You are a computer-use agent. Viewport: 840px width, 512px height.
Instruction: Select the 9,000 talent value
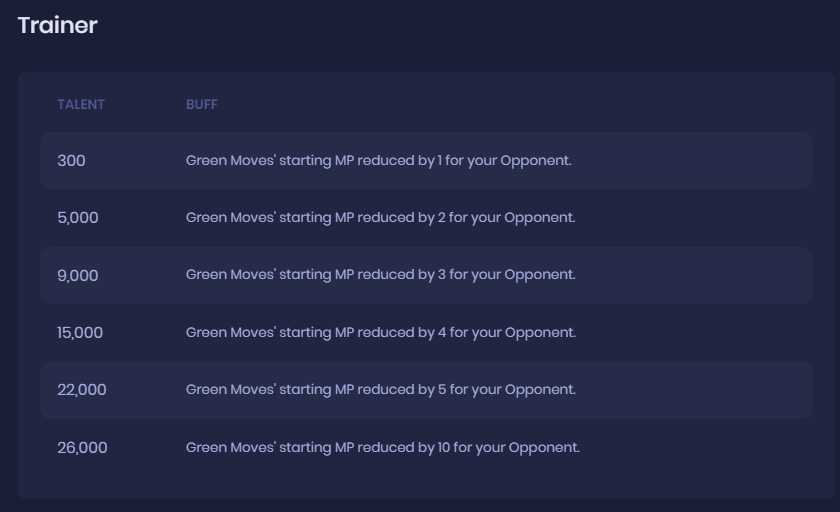tap(78, 275)
